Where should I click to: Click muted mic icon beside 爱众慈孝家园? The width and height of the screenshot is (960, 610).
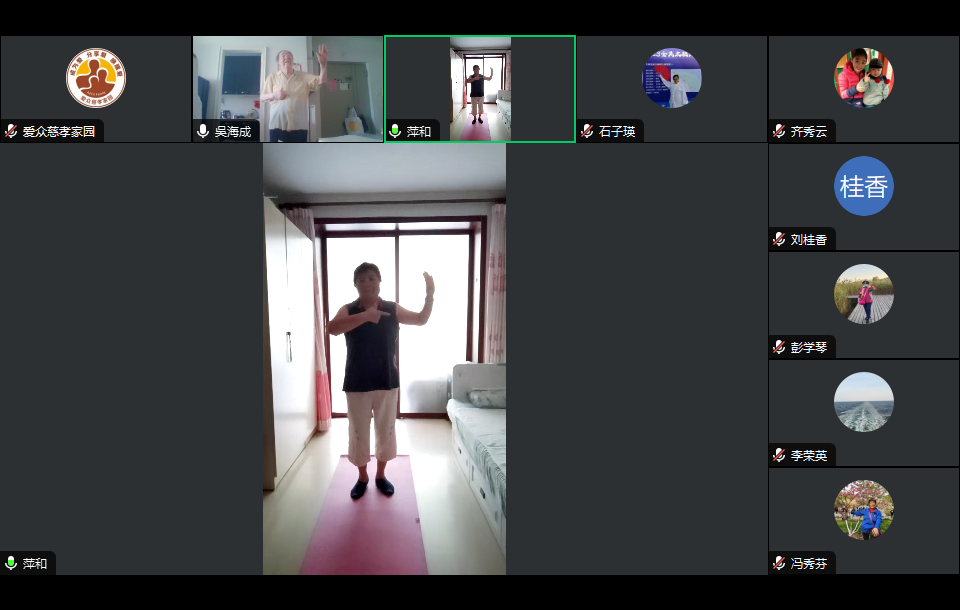coord(11,132)
